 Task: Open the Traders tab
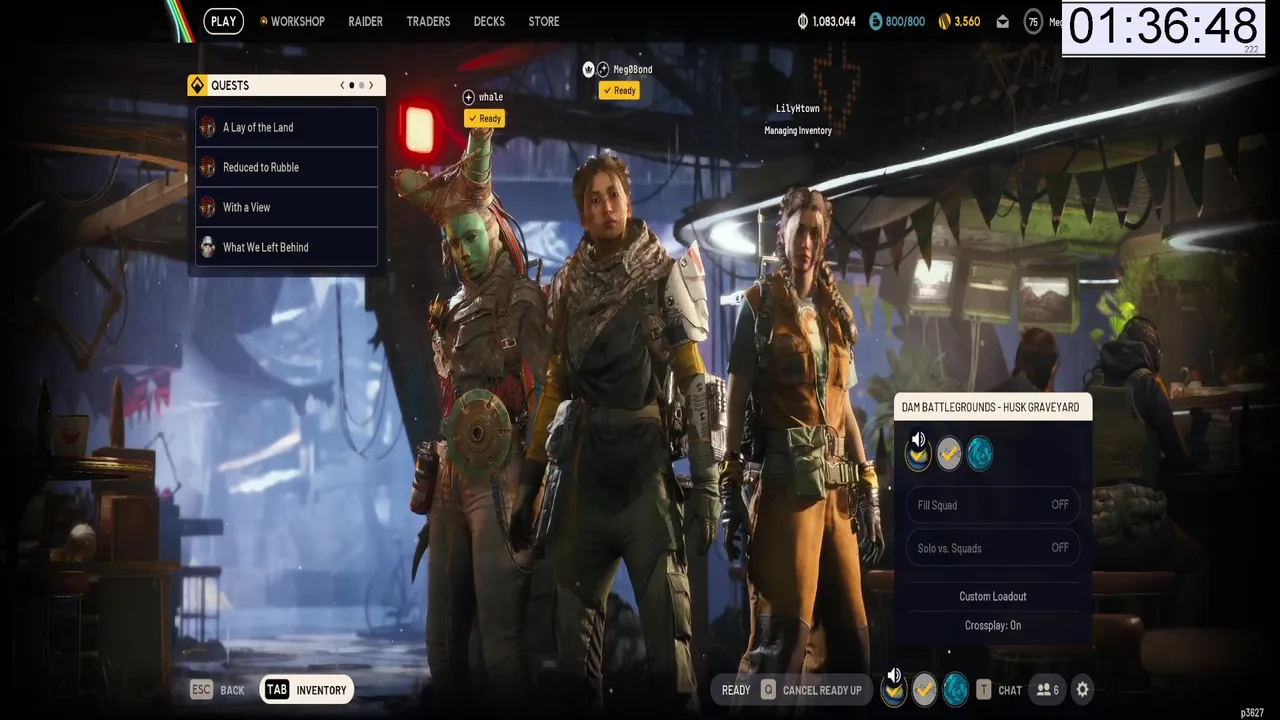(x=428, y=21)
